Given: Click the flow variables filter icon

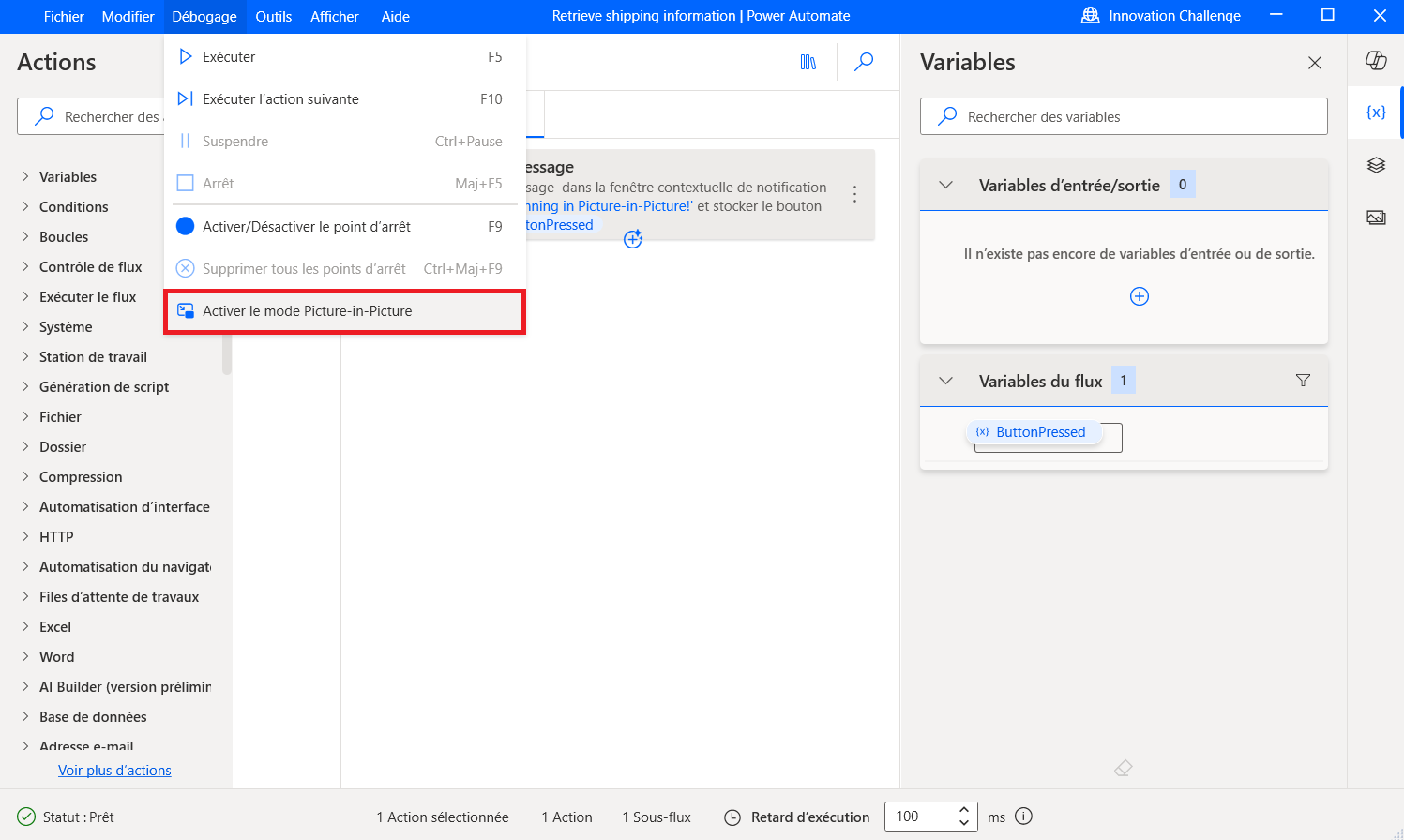Looking at the screenshot, I should click(1303, 380).
